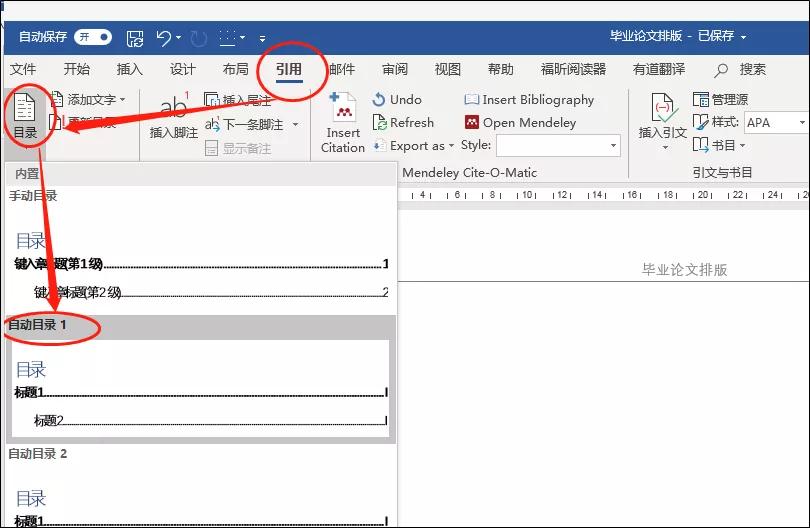Open the 福昕阅读器 tab
Image resolution: width=810 pixels, height=528 pixels.
click(573, 69)
